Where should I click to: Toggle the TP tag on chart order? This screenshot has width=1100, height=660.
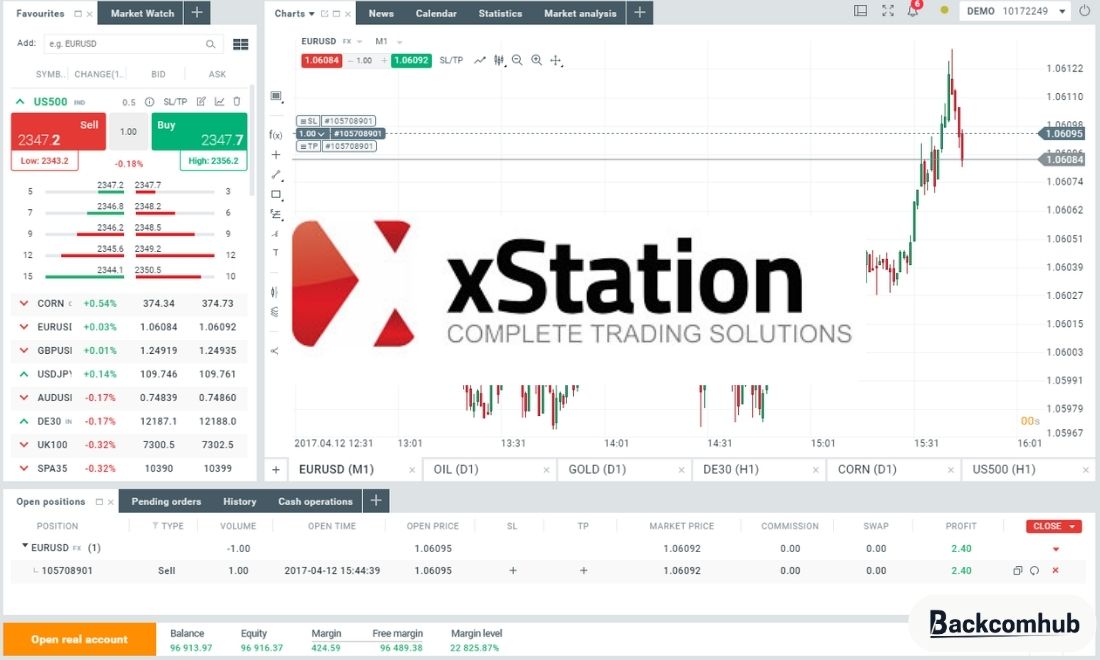coord(308,147)
